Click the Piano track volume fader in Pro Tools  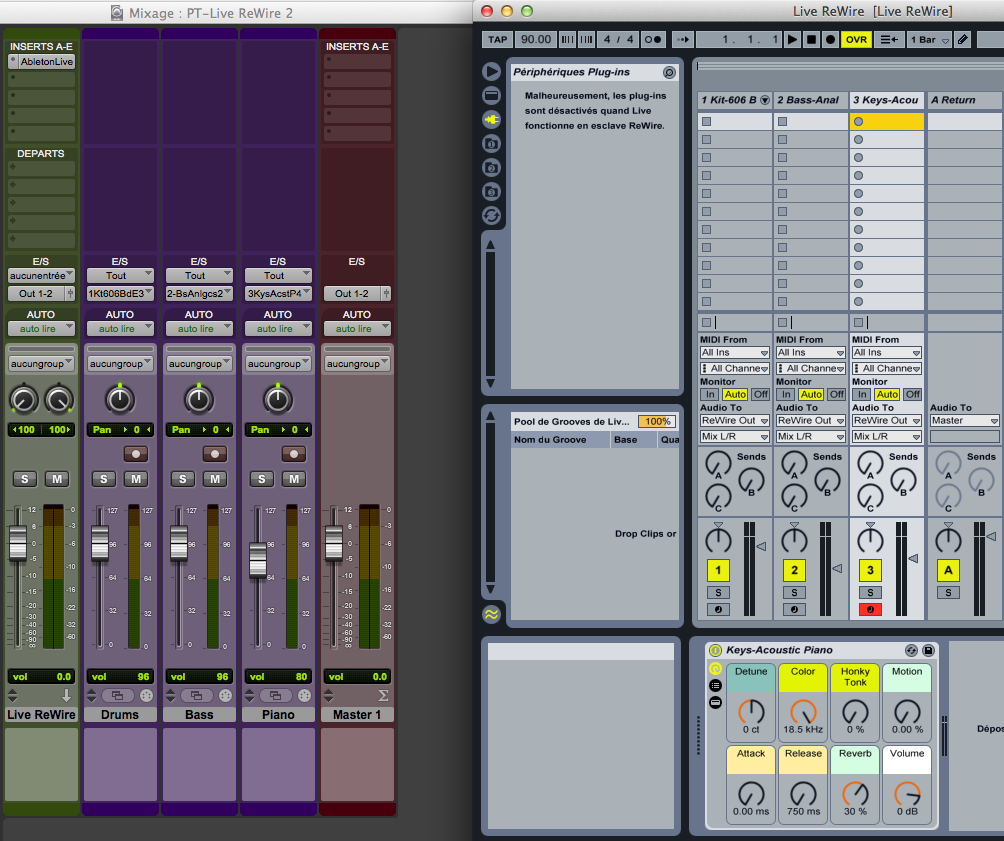pyautogui.click(x=257, y=560)
